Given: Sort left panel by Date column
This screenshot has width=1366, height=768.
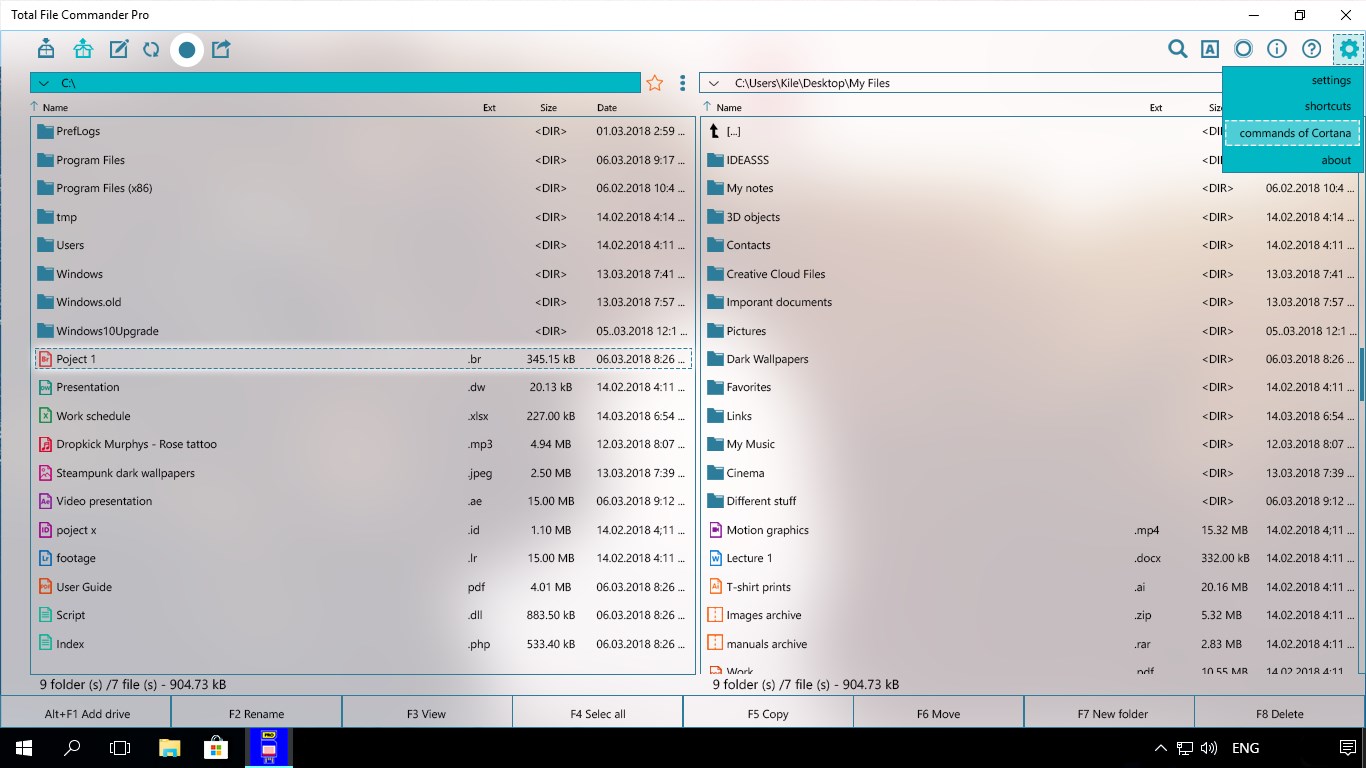Looking at the screenshot, I should tap(607, 107).
